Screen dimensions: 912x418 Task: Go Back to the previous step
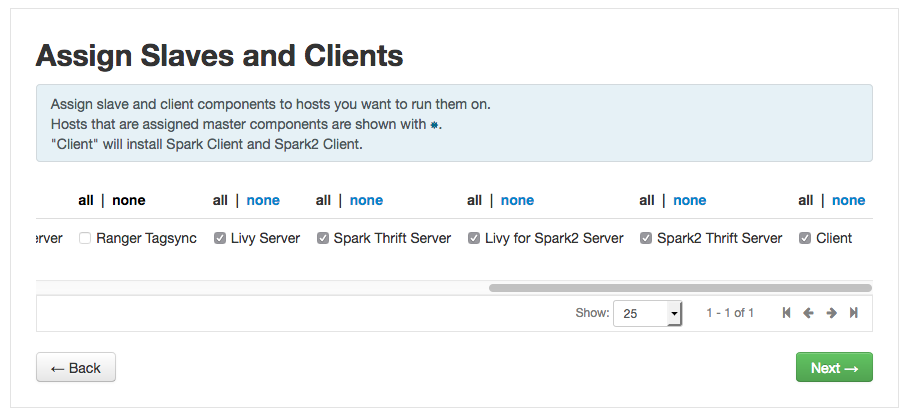click(x=76, y=368)
